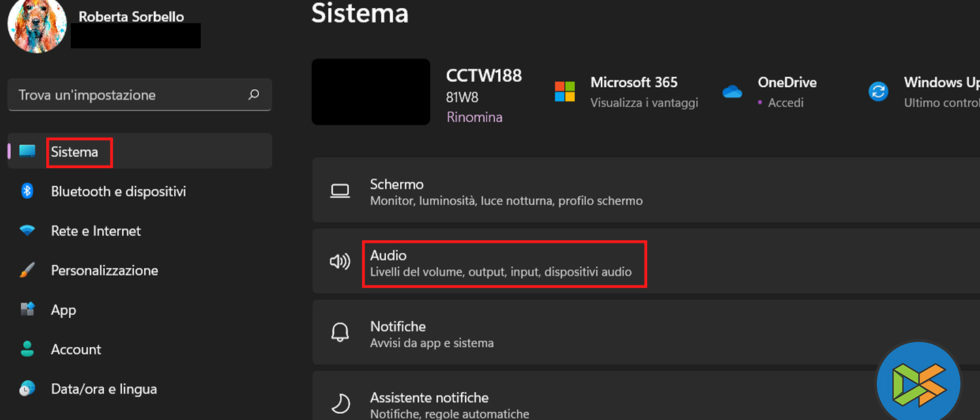Click the OneDrive cloud icon

pyautogui.click(x=732, y=92)
